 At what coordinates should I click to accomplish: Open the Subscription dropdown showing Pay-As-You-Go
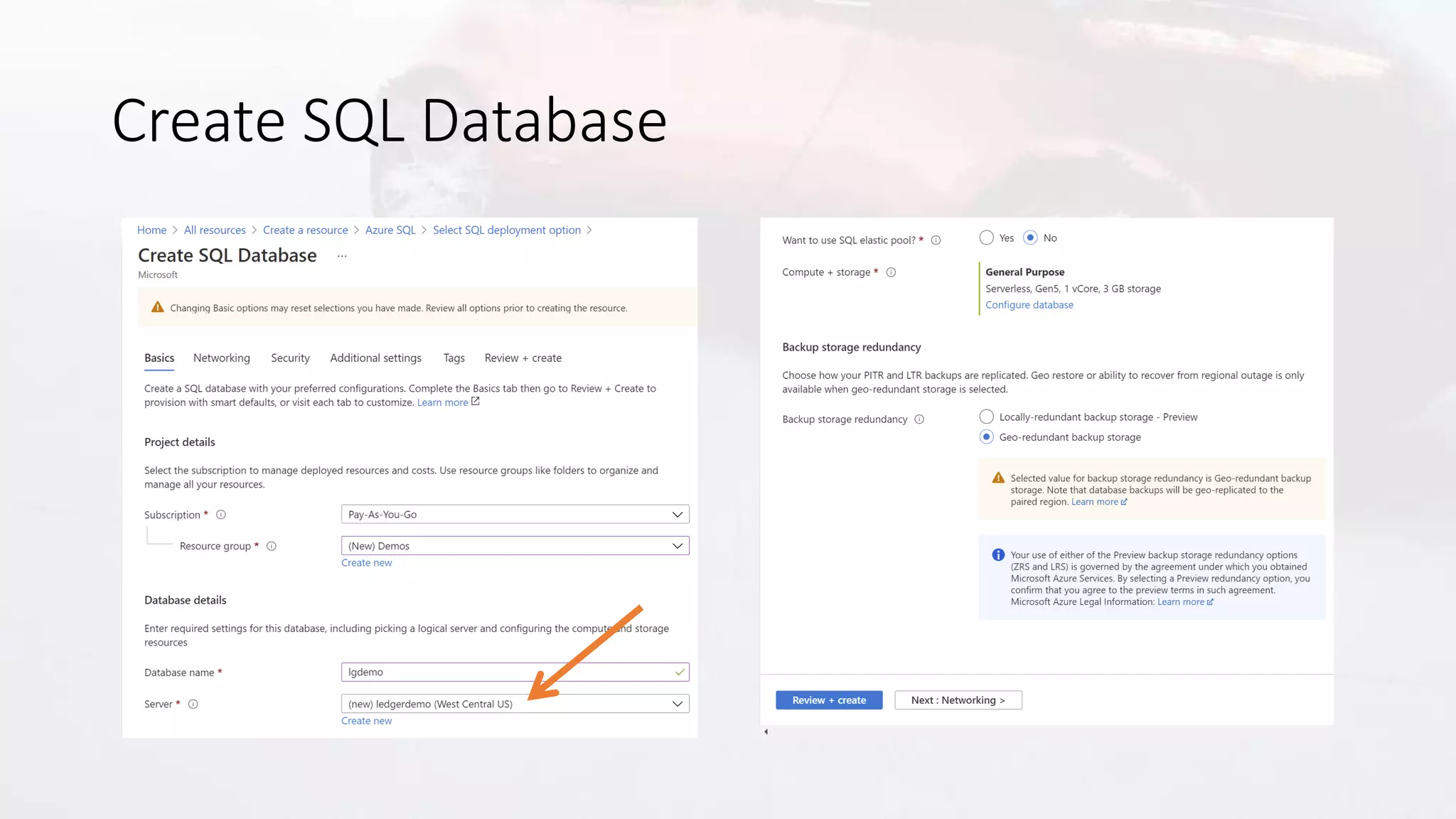(515, 514)
